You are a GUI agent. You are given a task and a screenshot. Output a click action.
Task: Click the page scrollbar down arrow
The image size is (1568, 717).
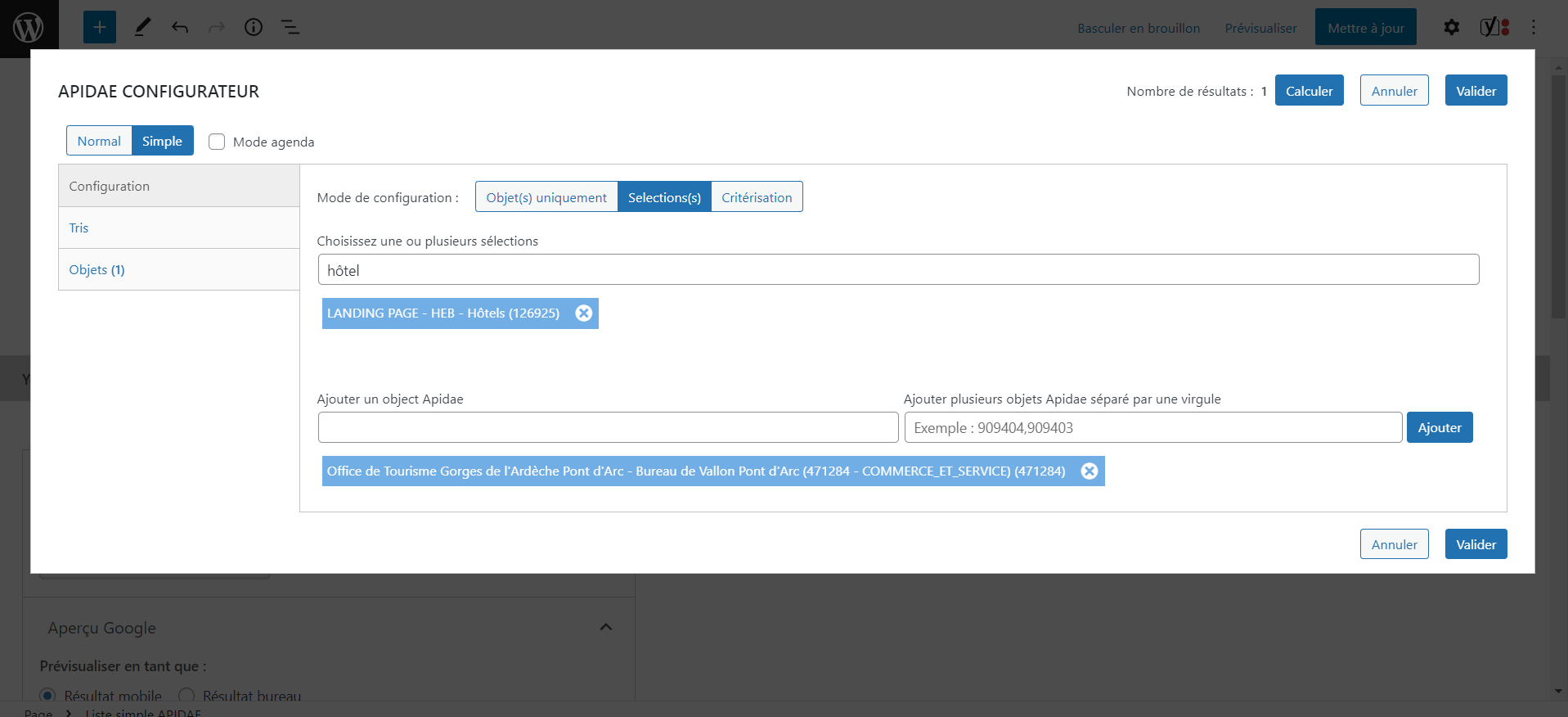click(1558, 691)
